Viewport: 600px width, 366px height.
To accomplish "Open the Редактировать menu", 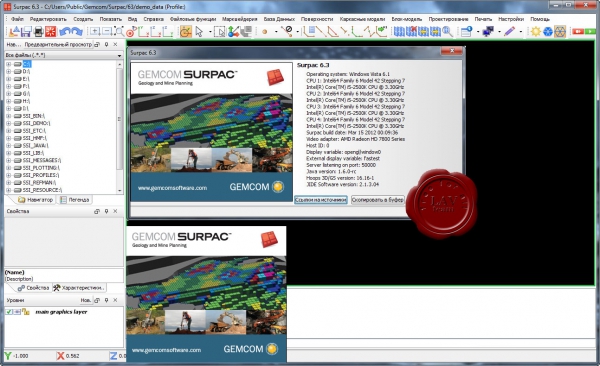I will tap(48, 19).
